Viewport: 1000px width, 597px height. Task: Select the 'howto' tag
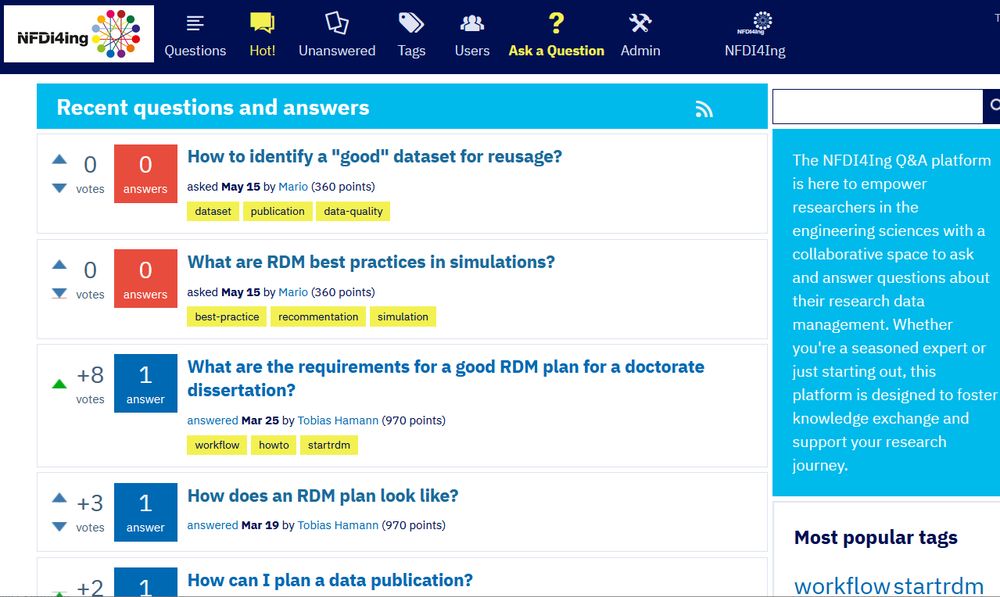274,445
